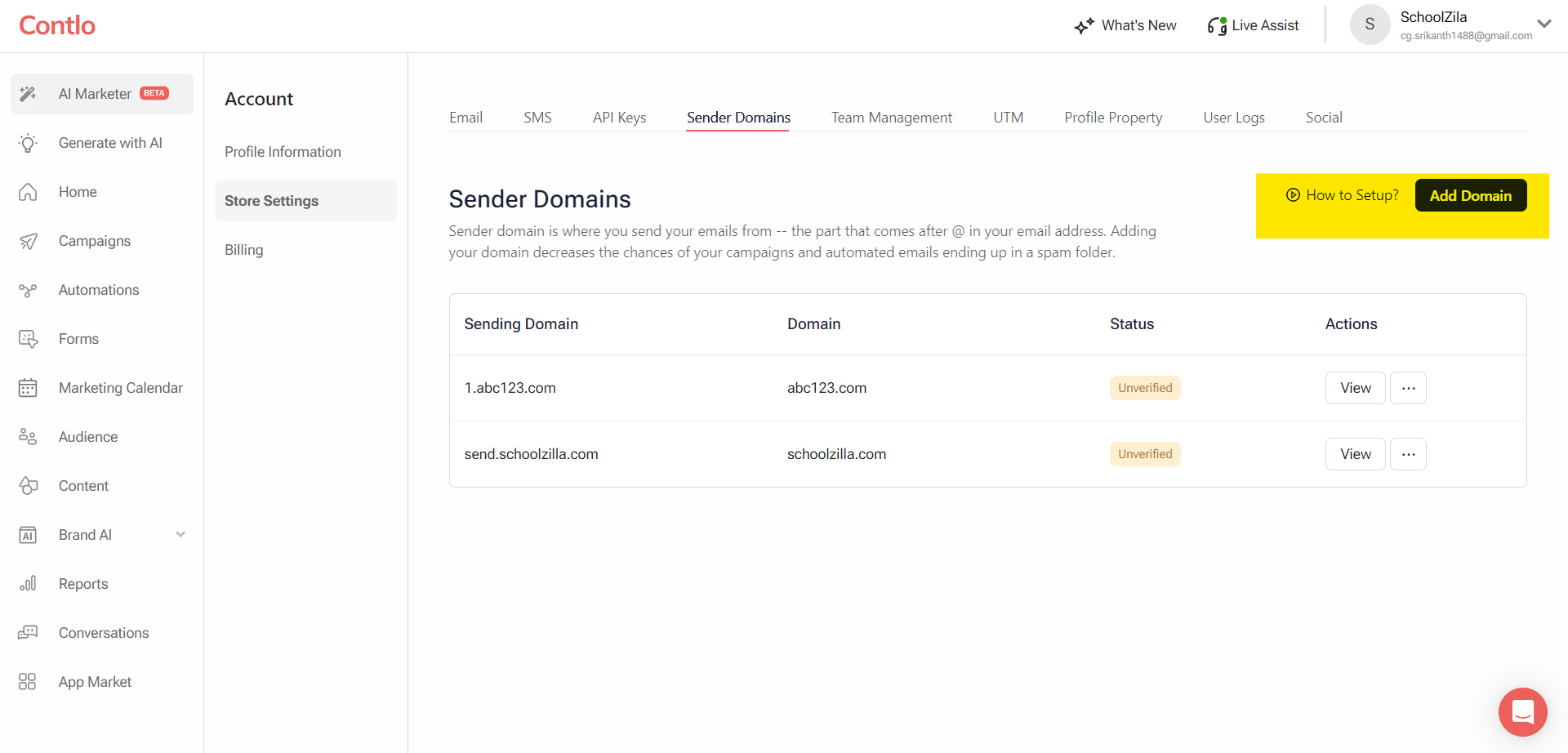Click the cg.srikanth1488@gmail.com account email
The image size is (1568, 753).
pos(1466,36)
